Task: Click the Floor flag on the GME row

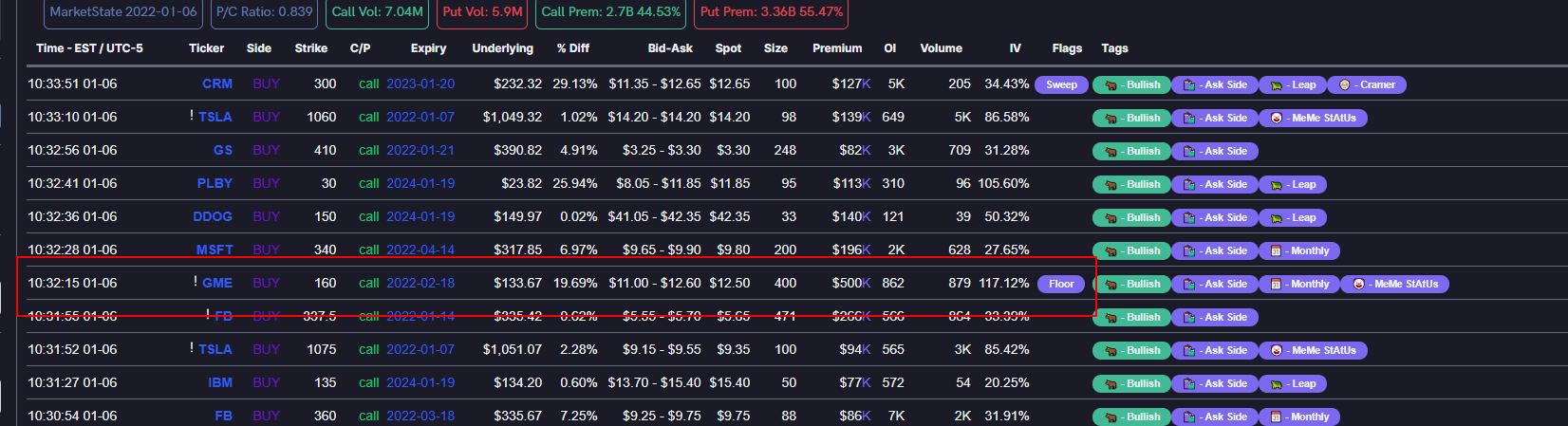Action: click(1061, 284)
